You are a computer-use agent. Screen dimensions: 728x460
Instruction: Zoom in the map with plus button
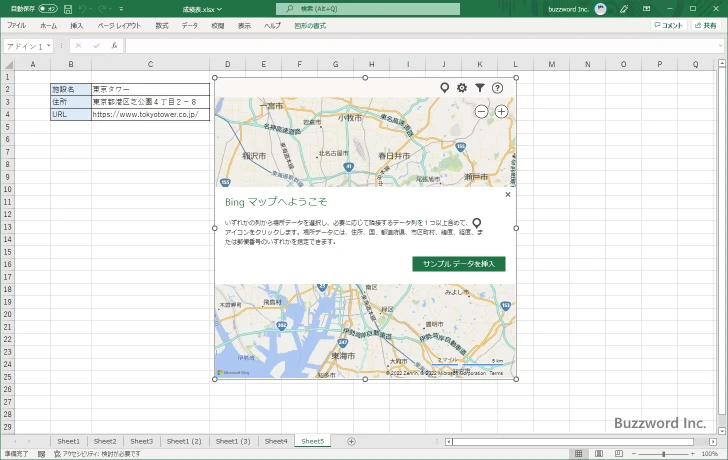(x=501, y=111)
